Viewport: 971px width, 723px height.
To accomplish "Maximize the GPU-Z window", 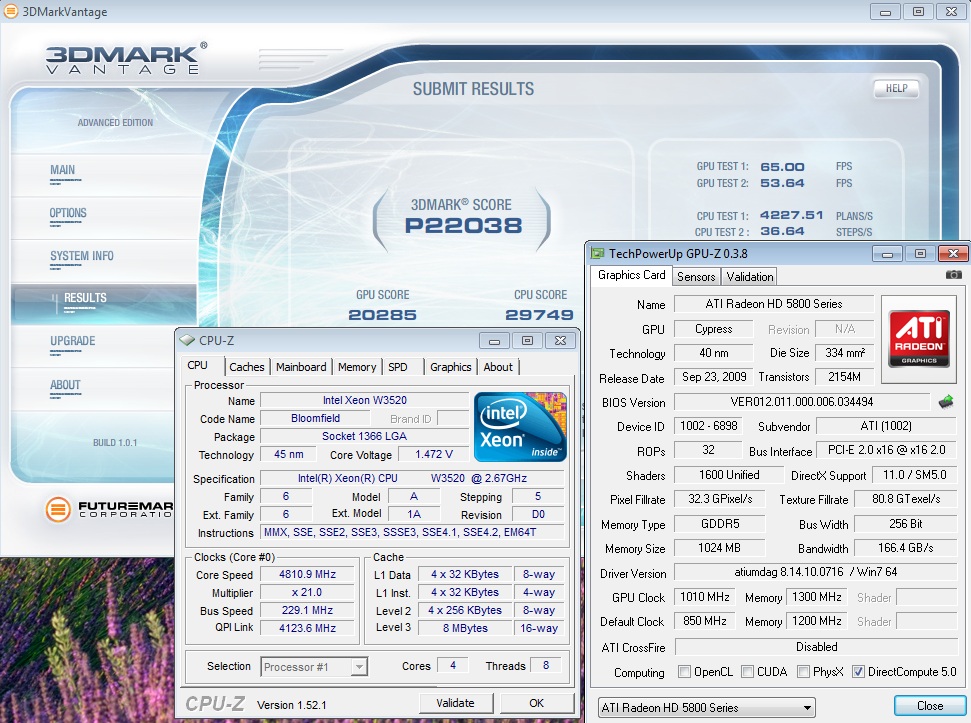I will [x=920, y=253].
